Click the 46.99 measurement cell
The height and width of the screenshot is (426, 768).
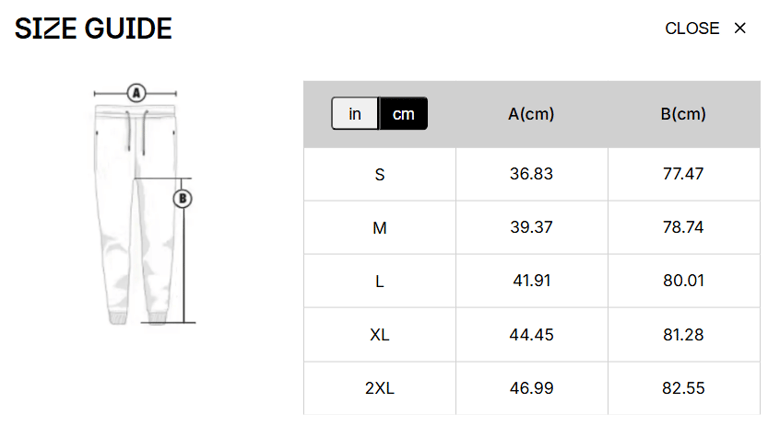point(531,388)
